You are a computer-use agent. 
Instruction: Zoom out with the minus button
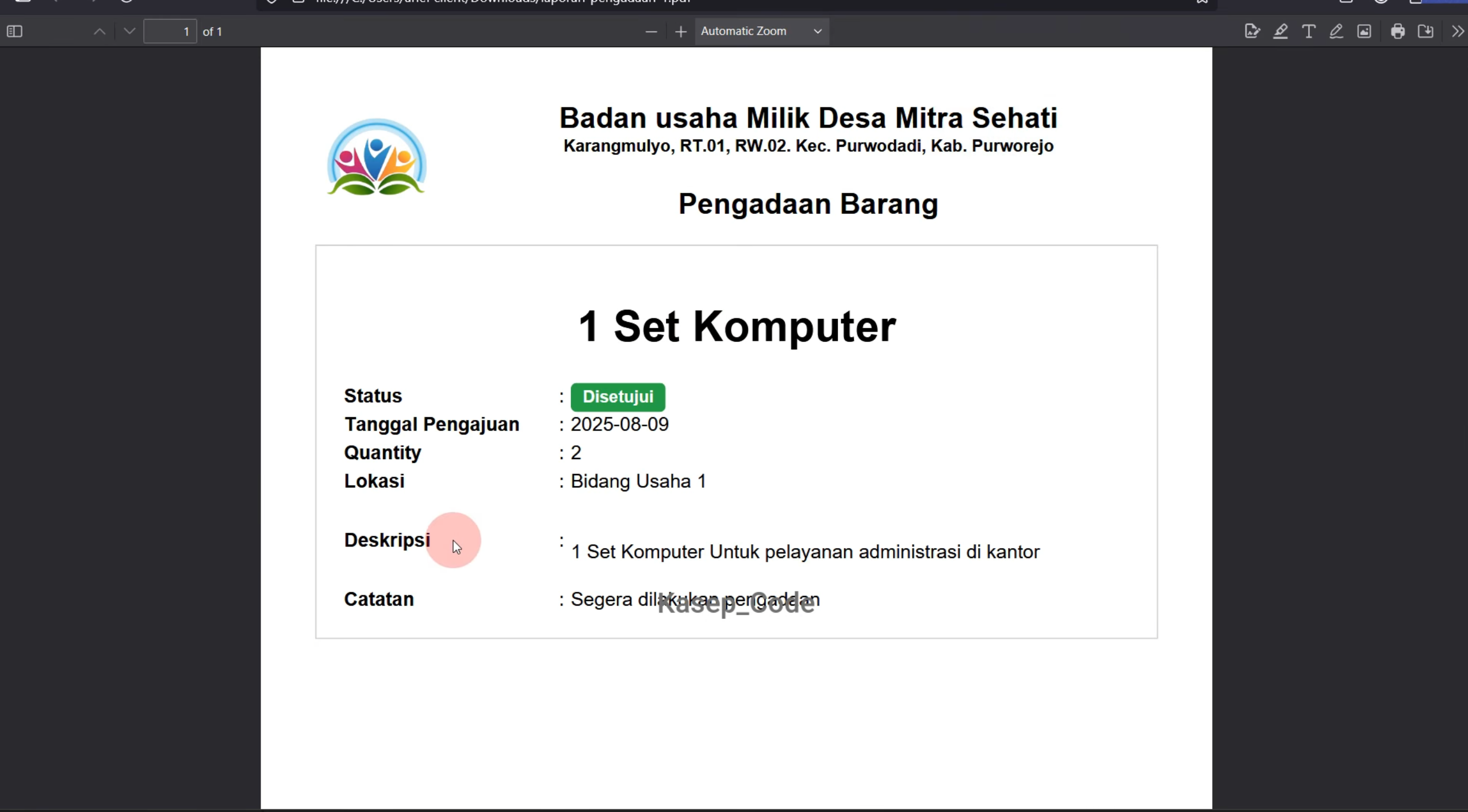coord(651,32)
